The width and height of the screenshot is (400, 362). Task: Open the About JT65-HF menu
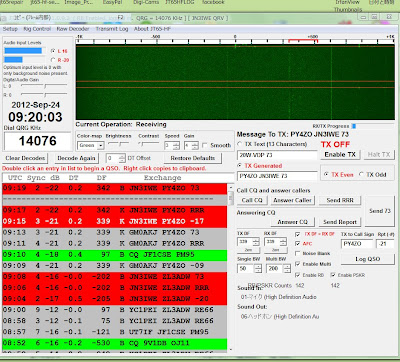(x=152, y=29)
